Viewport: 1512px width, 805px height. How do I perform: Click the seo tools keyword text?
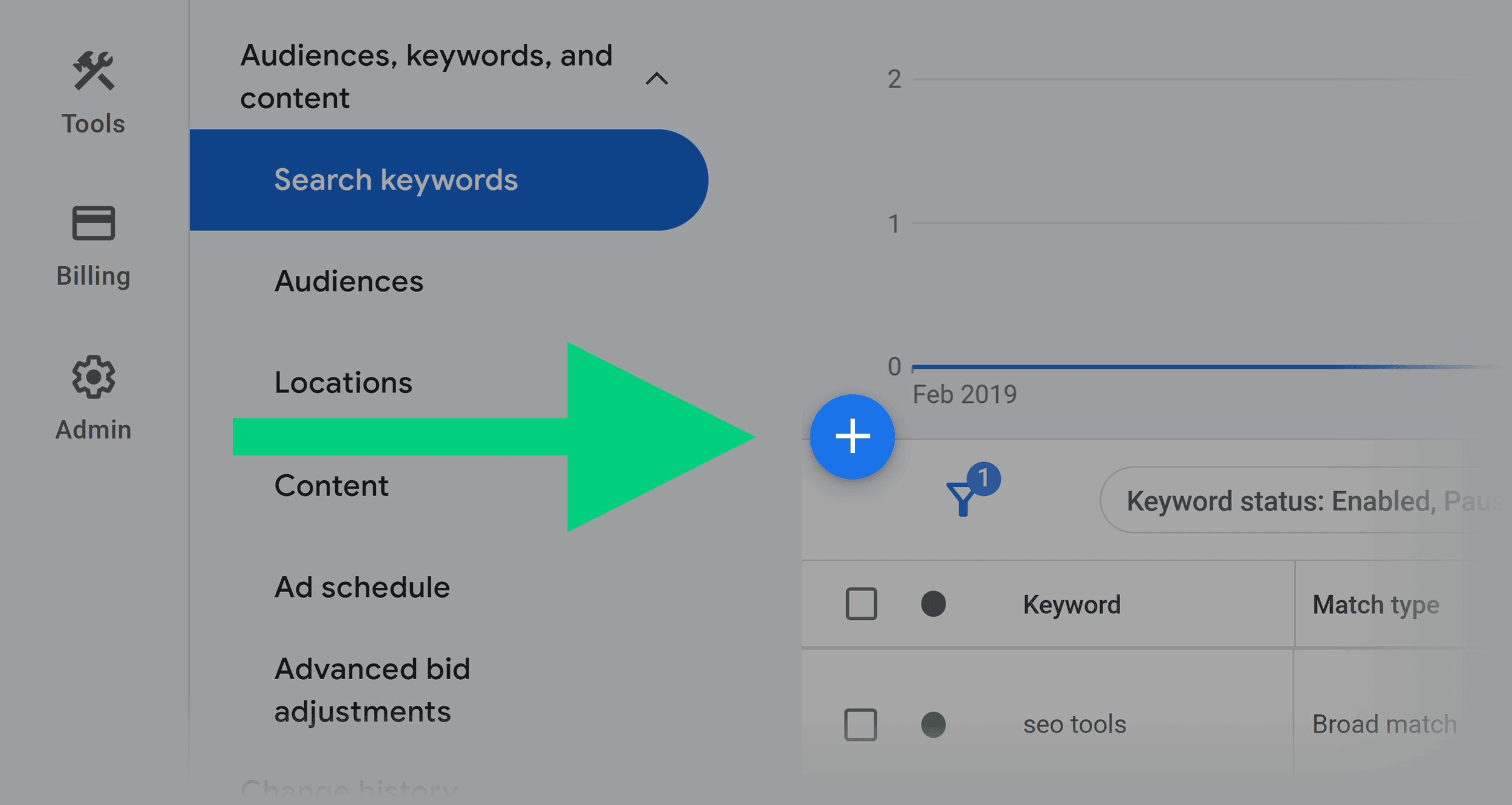(x=1074, y=723)
